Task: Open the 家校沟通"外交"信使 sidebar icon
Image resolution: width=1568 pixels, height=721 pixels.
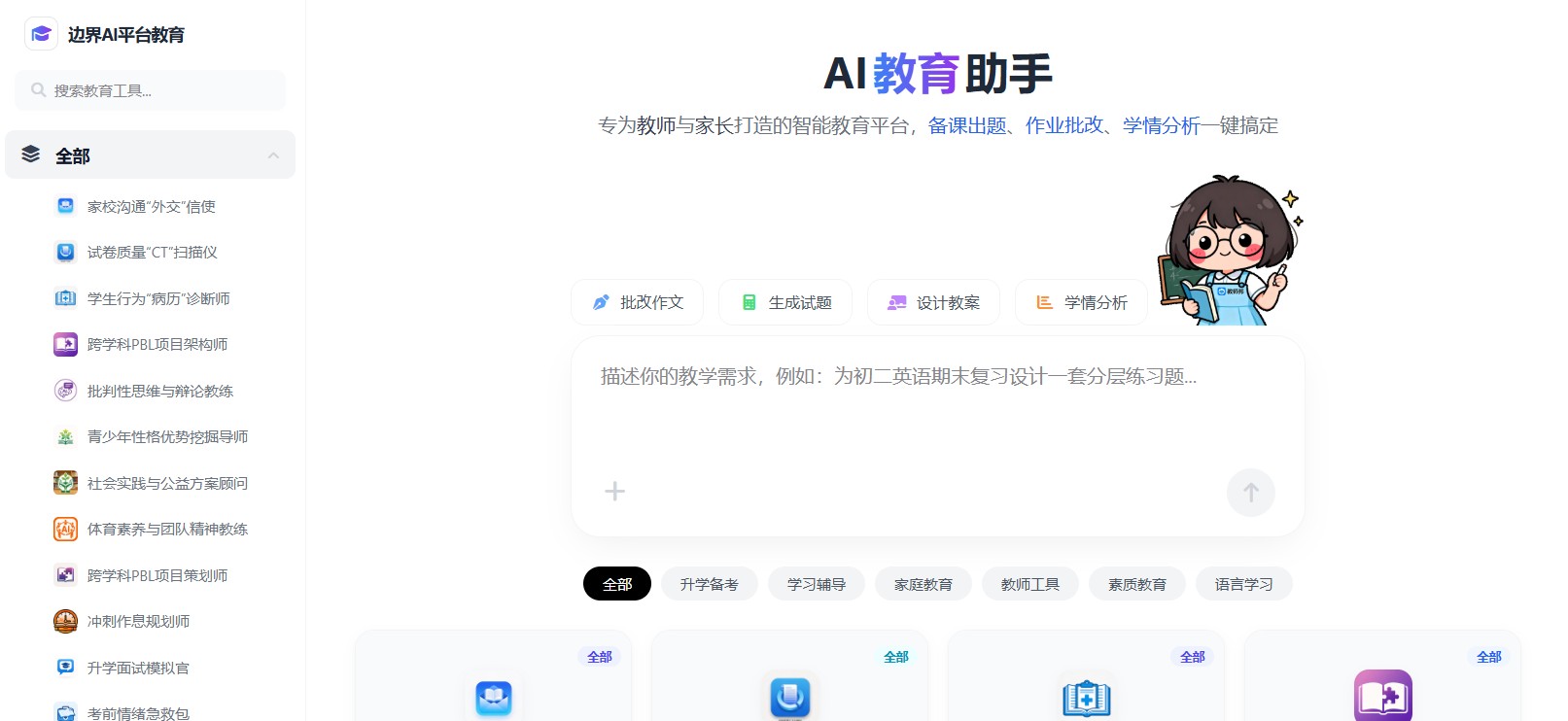Action: [x=65, y=206]
